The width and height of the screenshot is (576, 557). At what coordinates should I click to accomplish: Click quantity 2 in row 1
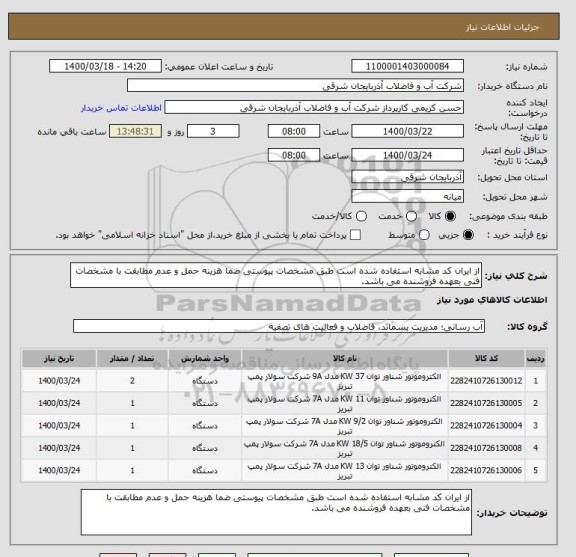(x=132, y=381)
